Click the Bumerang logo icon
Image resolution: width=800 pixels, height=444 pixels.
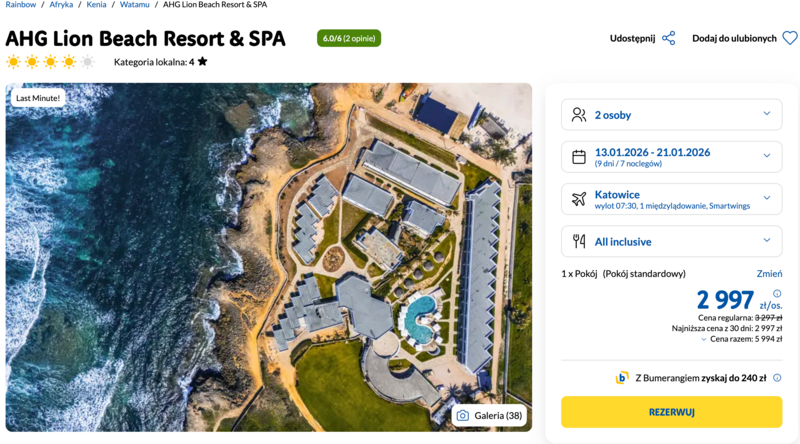tap(622, 378)
